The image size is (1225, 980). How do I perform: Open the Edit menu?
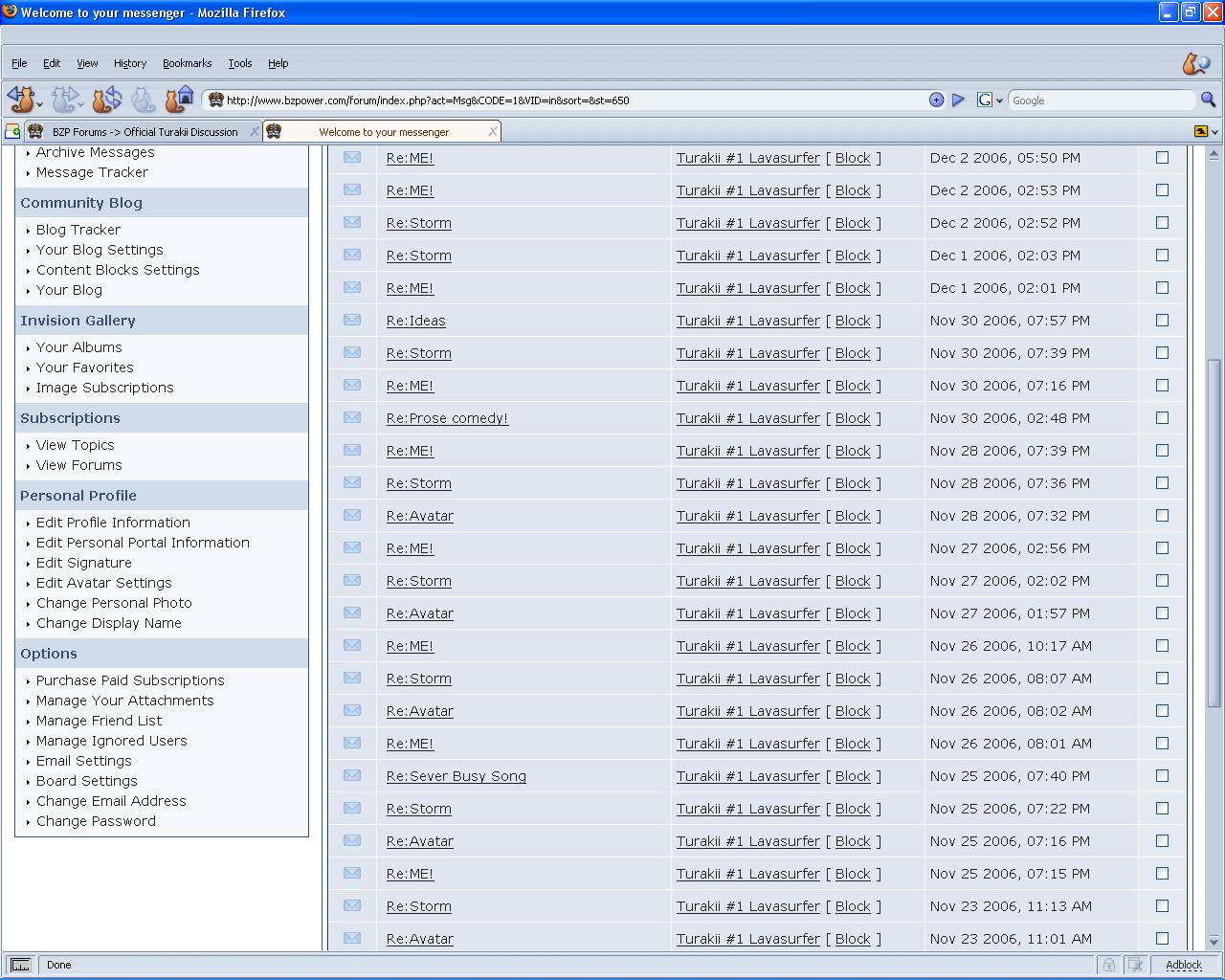[52, 63]
